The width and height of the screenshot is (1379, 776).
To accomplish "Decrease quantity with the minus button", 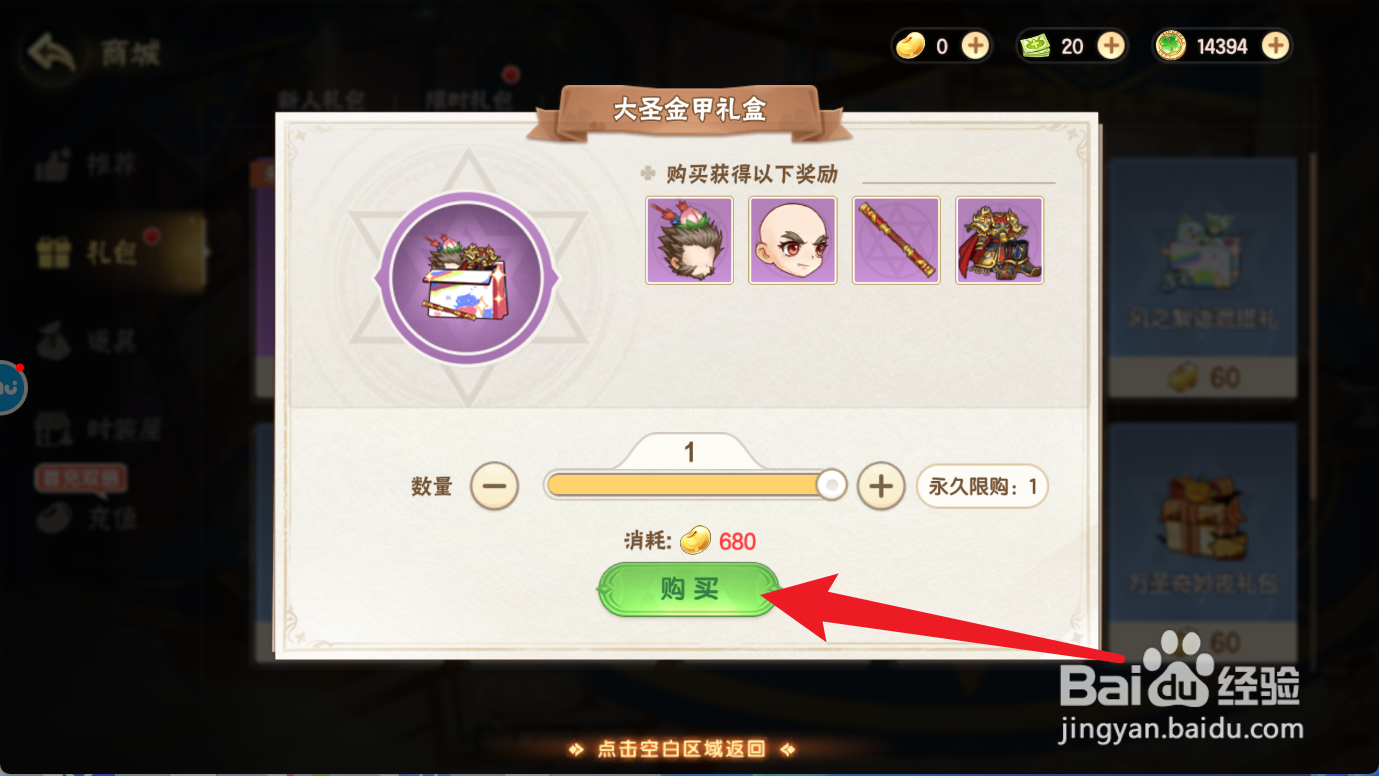I will pos(494,486).
